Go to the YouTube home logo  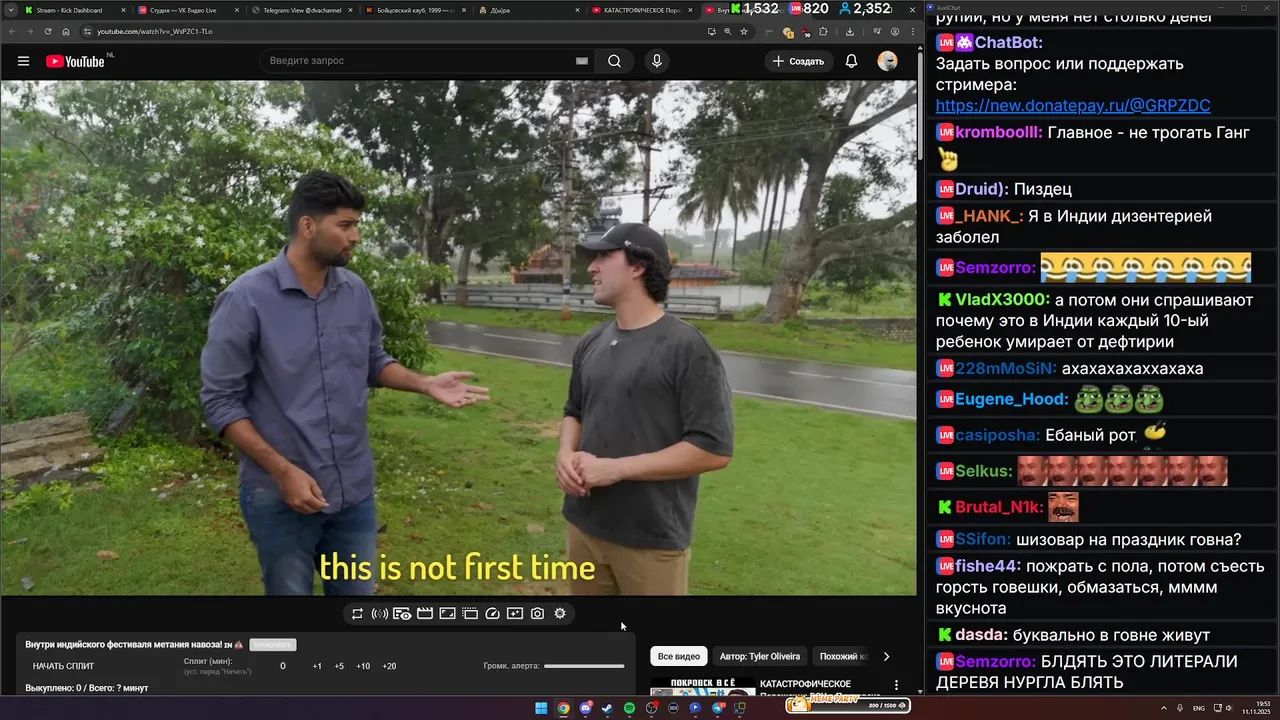[x=75, y=61]
